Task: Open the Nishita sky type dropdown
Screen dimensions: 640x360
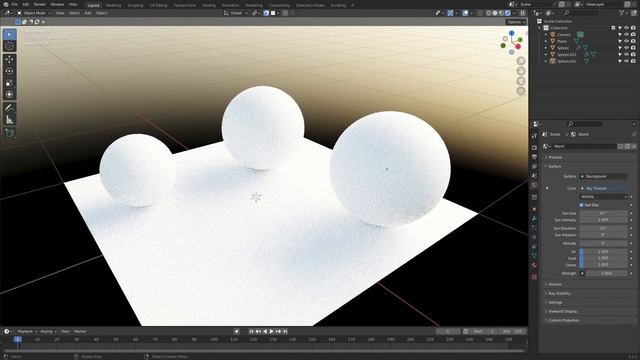Action: click(603, 197)
